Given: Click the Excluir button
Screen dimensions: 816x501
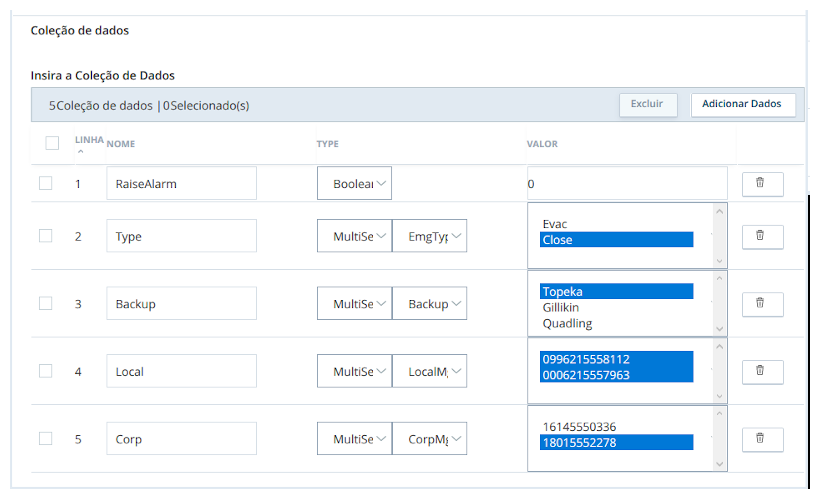Looking at the screenshot, I should (x=648, y=105).
